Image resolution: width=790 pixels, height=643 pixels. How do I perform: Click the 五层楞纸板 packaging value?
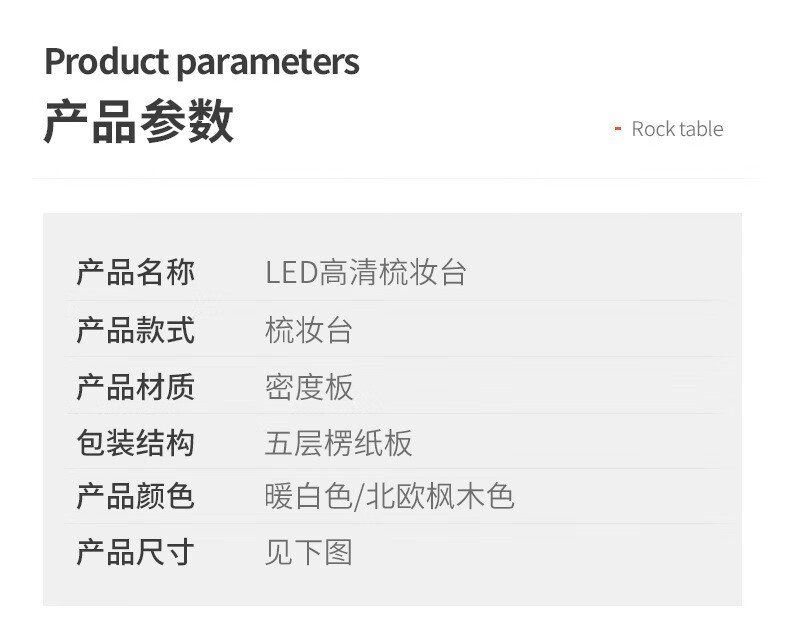click(338, 443)
